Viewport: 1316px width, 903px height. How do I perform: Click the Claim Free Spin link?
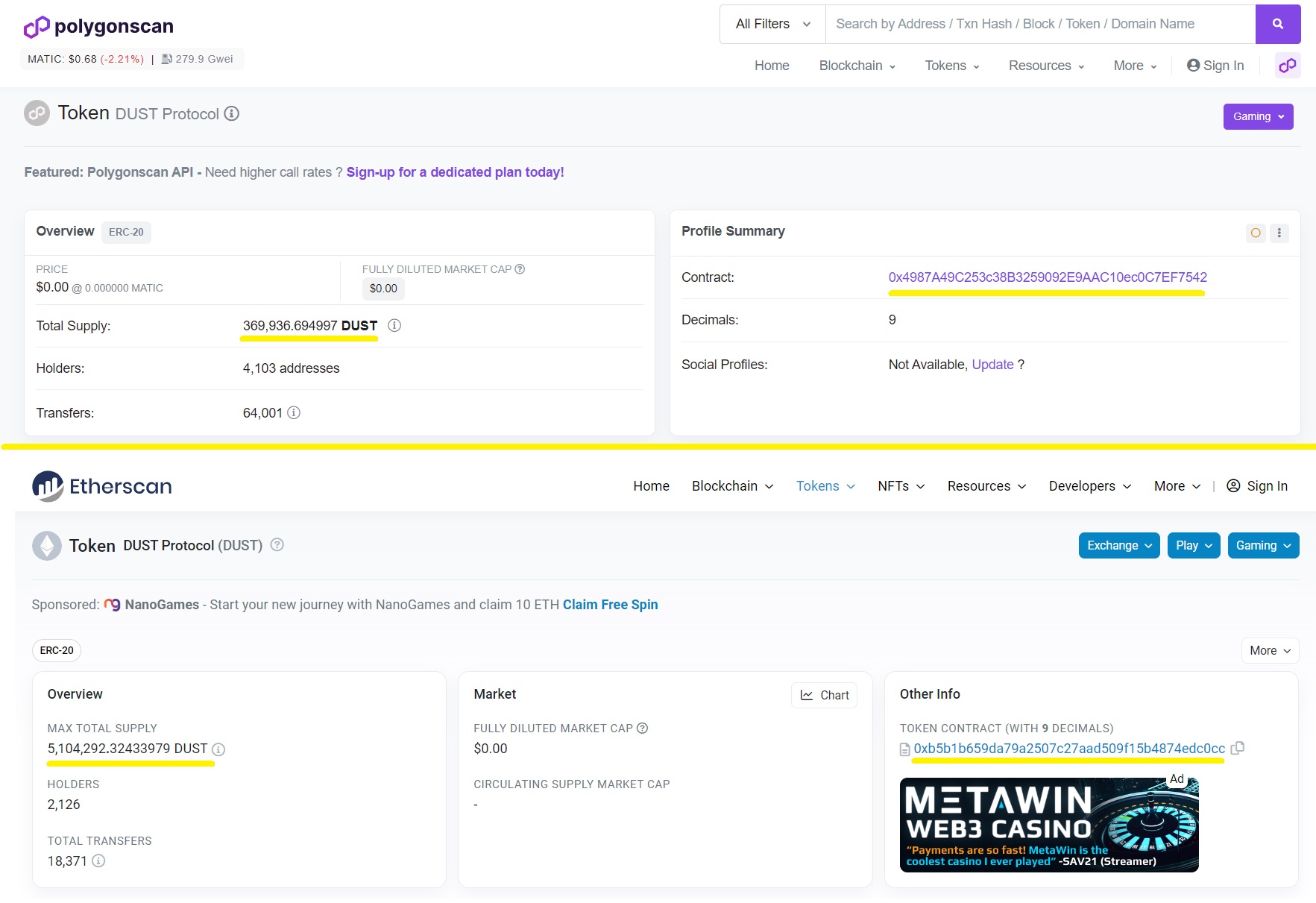point(610,605)
